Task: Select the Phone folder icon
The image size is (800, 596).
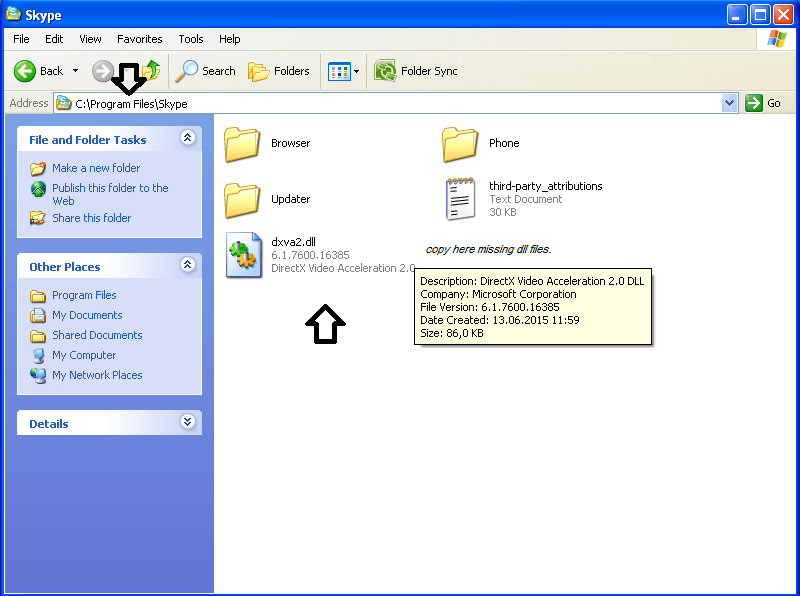Action: (460, 144)
